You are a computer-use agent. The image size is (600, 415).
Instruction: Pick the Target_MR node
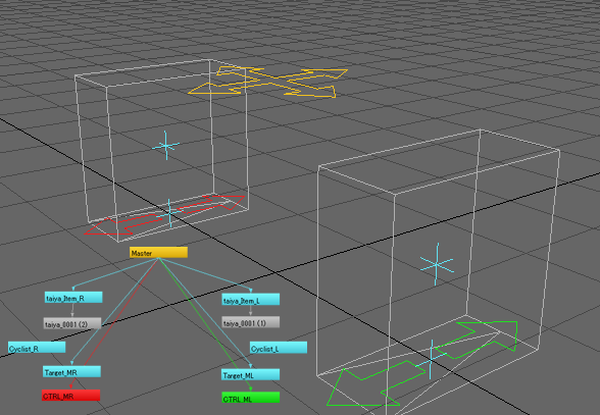[x=72, y=371]
